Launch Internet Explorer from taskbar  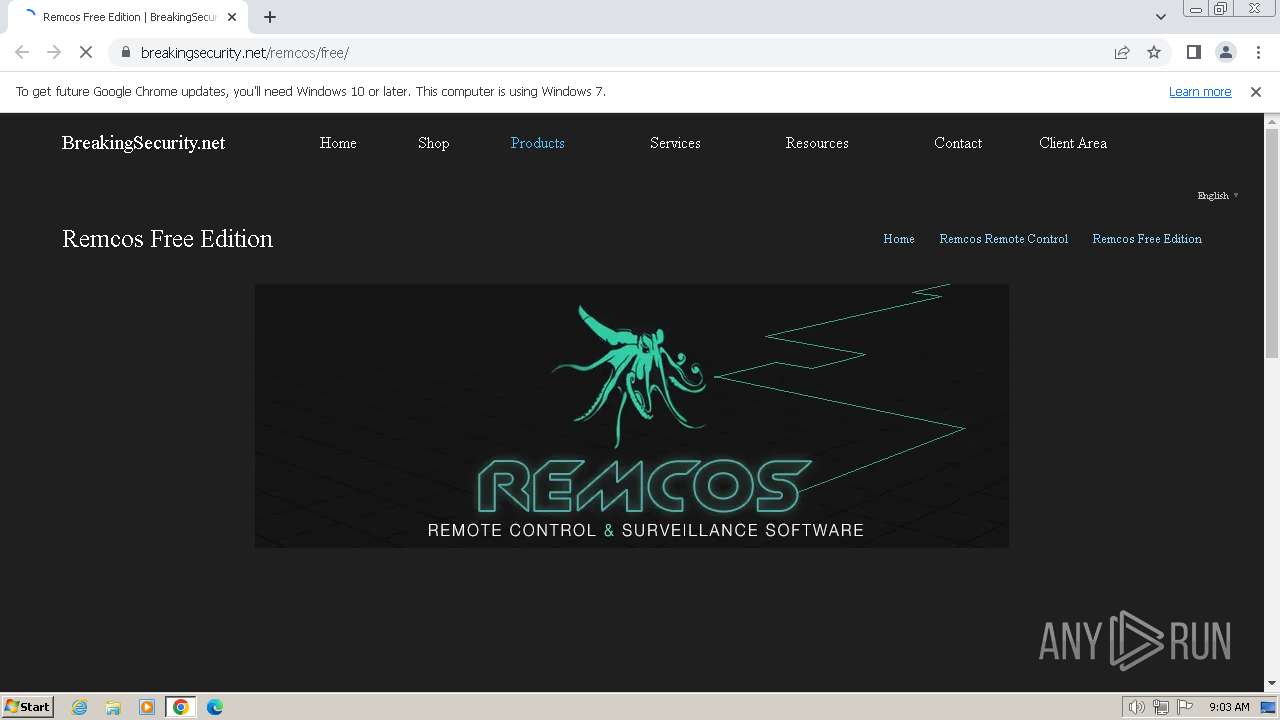pos(80,707)
